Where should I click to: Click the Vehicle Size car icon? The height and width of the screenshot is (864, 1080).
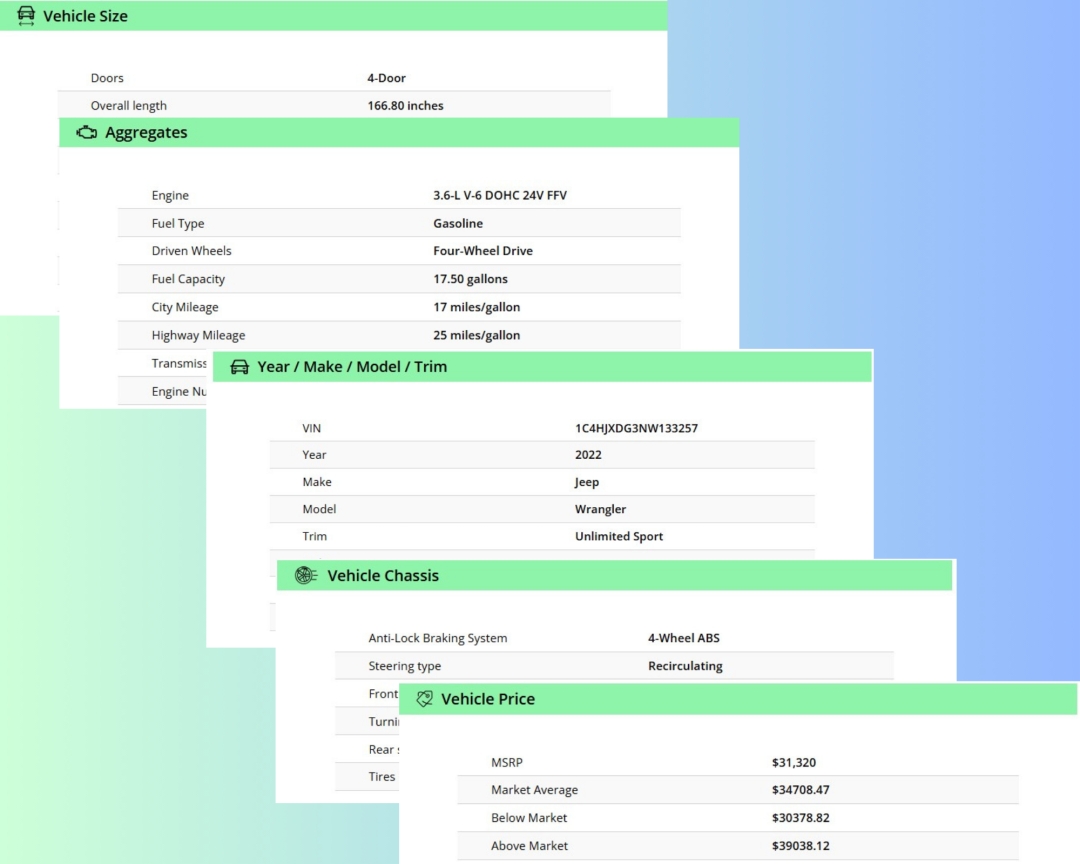click(x=26, y=16)
